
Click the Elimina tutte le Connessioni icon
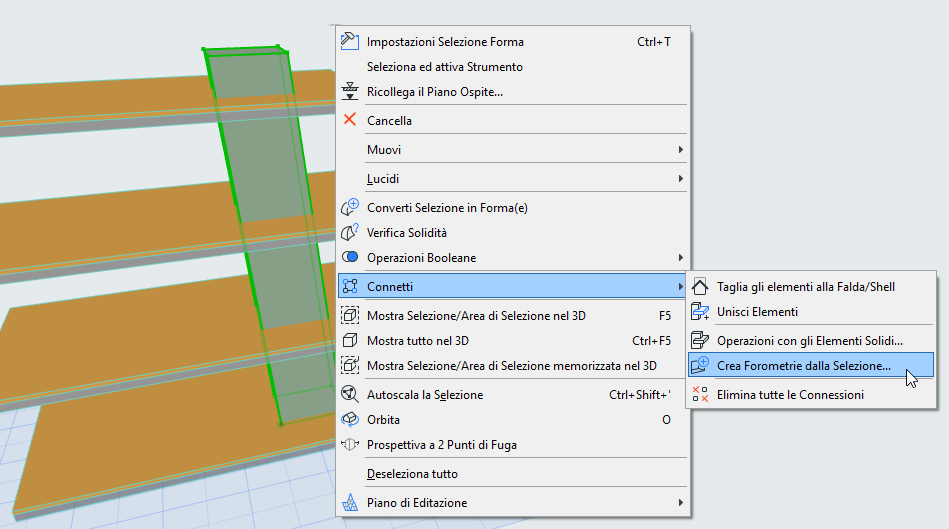(x=700, y=394)
